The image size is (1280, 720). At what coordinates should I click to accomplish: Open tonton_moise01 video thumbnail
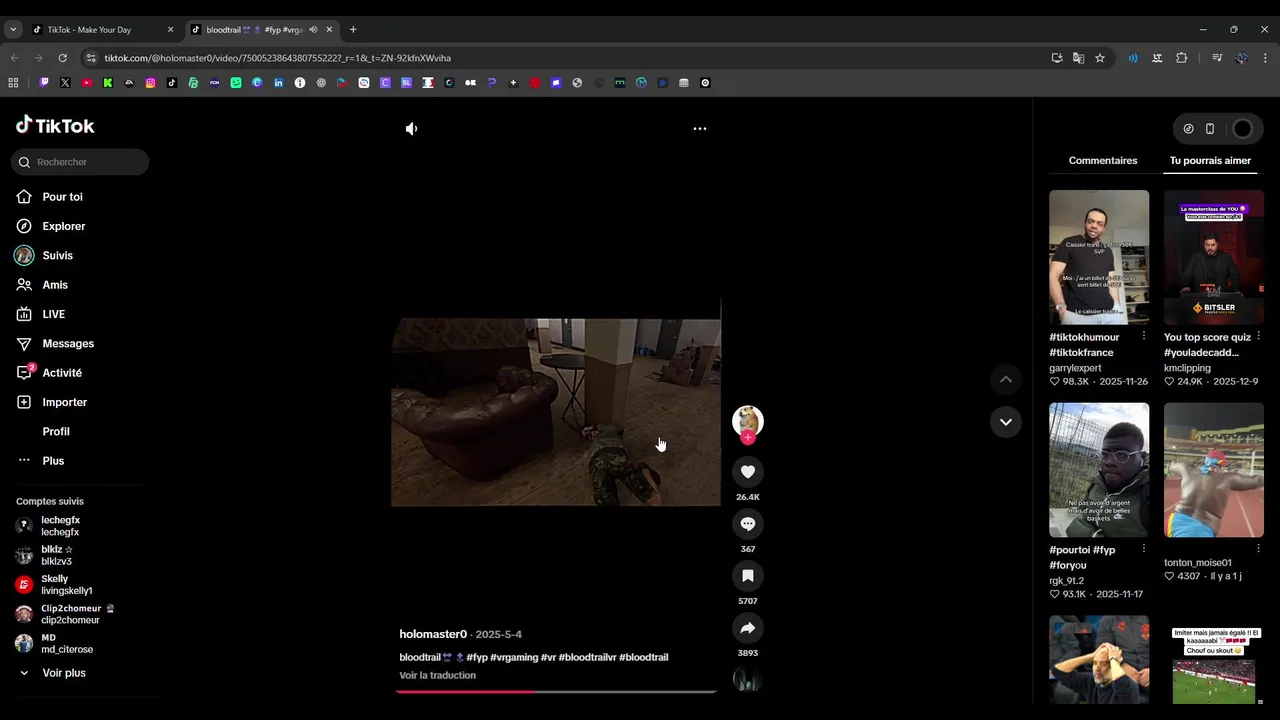tap(1214, 470)
